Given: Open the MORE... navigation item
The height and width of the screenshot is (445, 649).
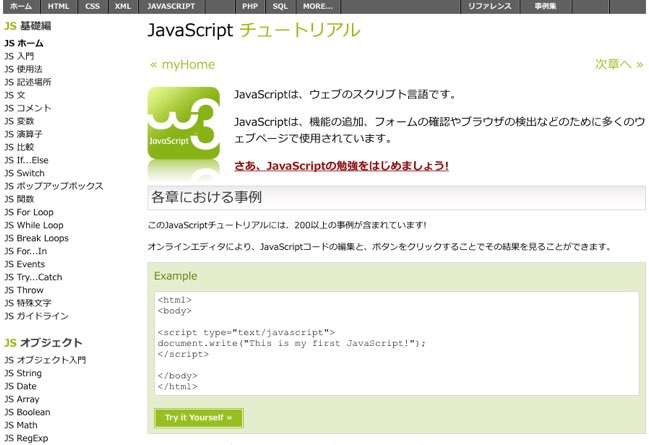Looking at the screenshot, I should 317,6.
